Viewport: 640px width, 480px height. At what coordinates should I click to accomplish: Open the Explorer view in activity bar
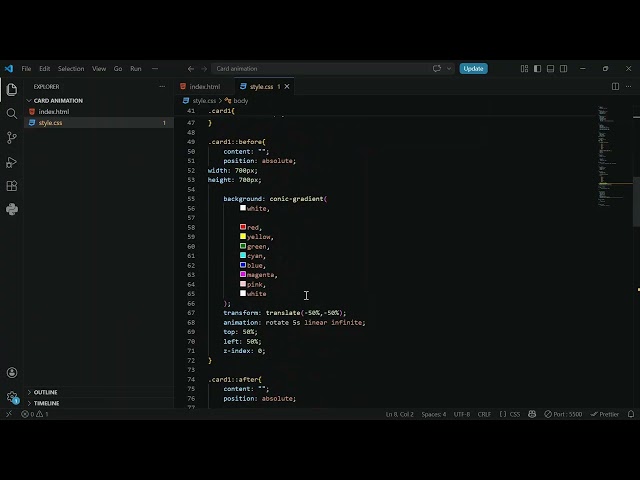12,89
